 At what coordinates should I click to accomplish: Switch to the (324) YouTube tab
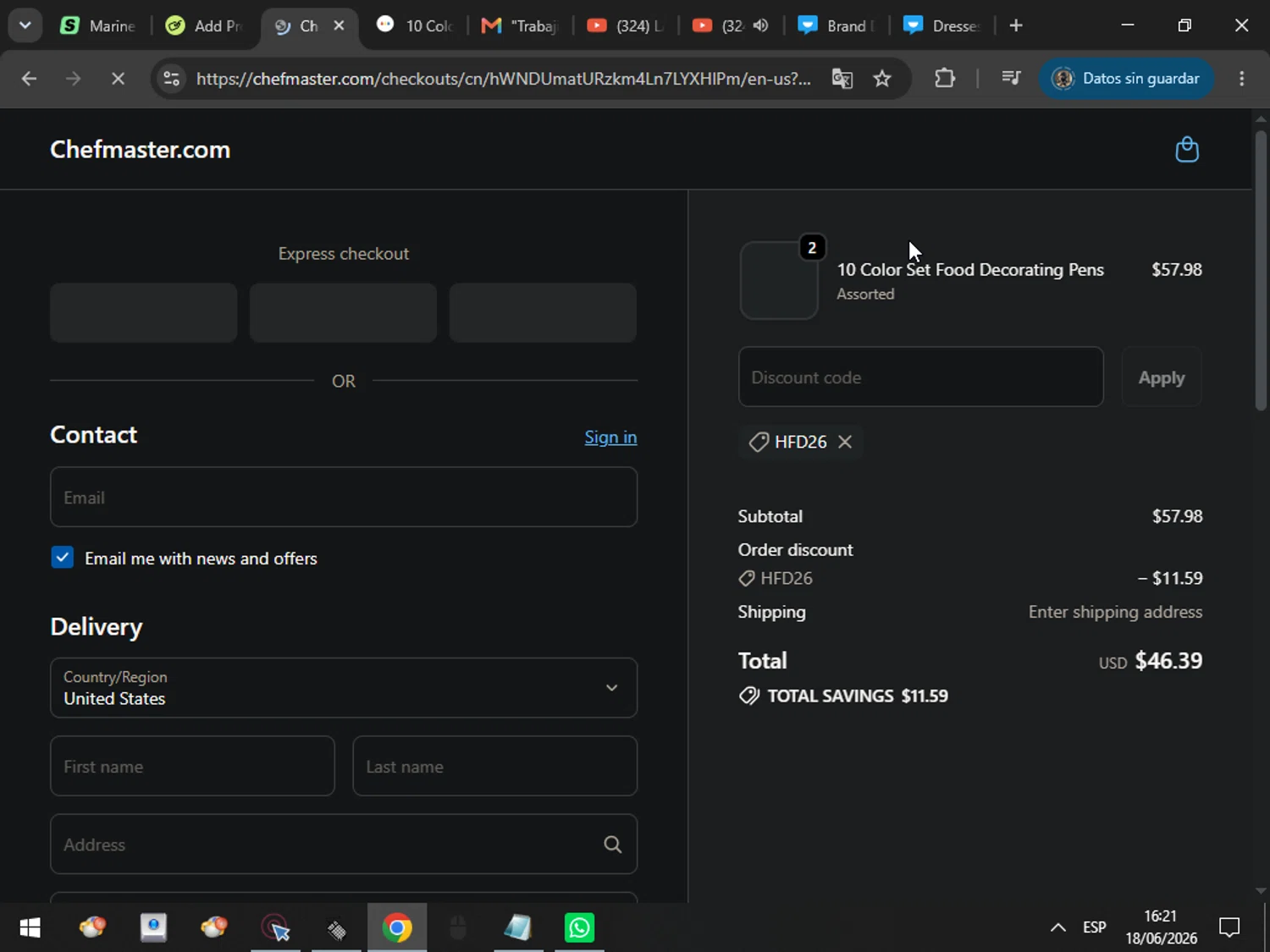coord(626,25)
